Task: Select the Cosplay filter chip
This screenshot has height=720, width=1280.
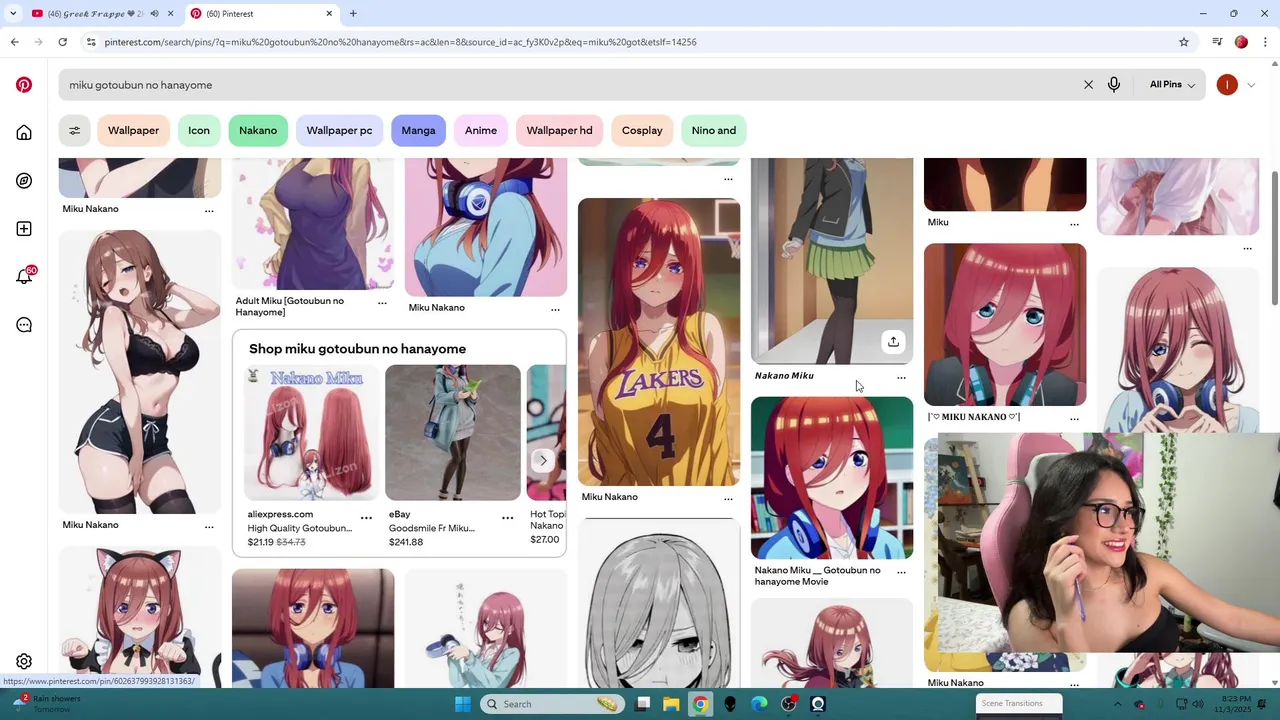Action: point(642,131)
